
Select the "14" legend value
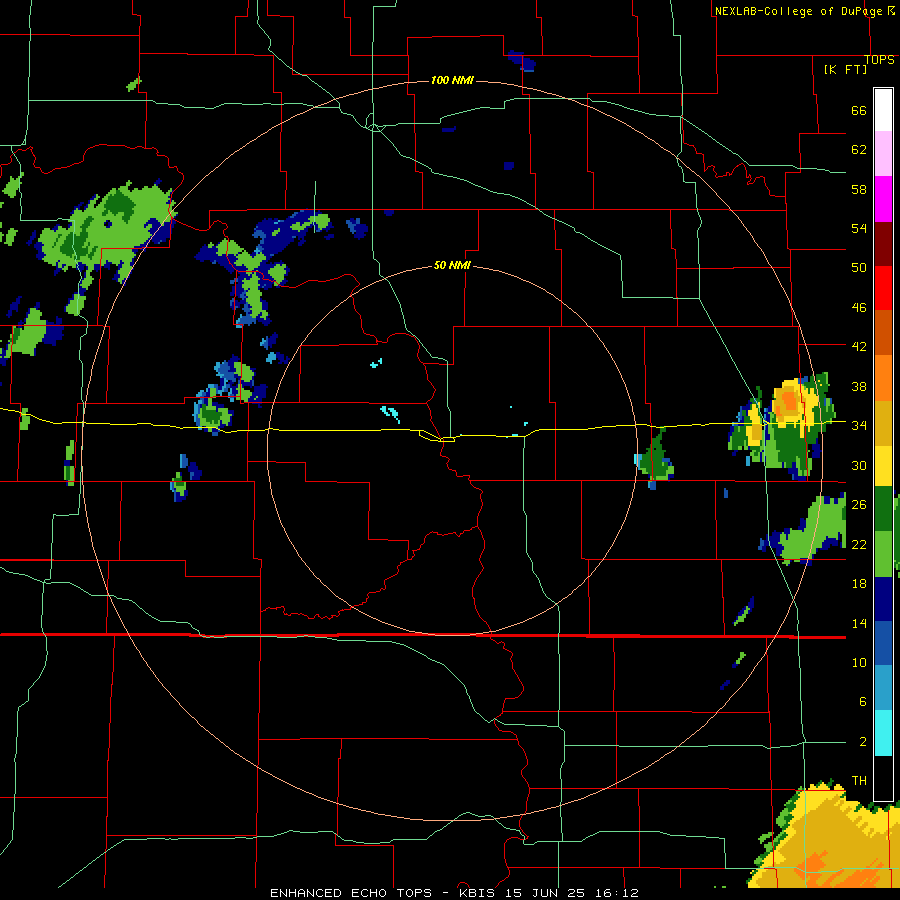pos(859,623)
